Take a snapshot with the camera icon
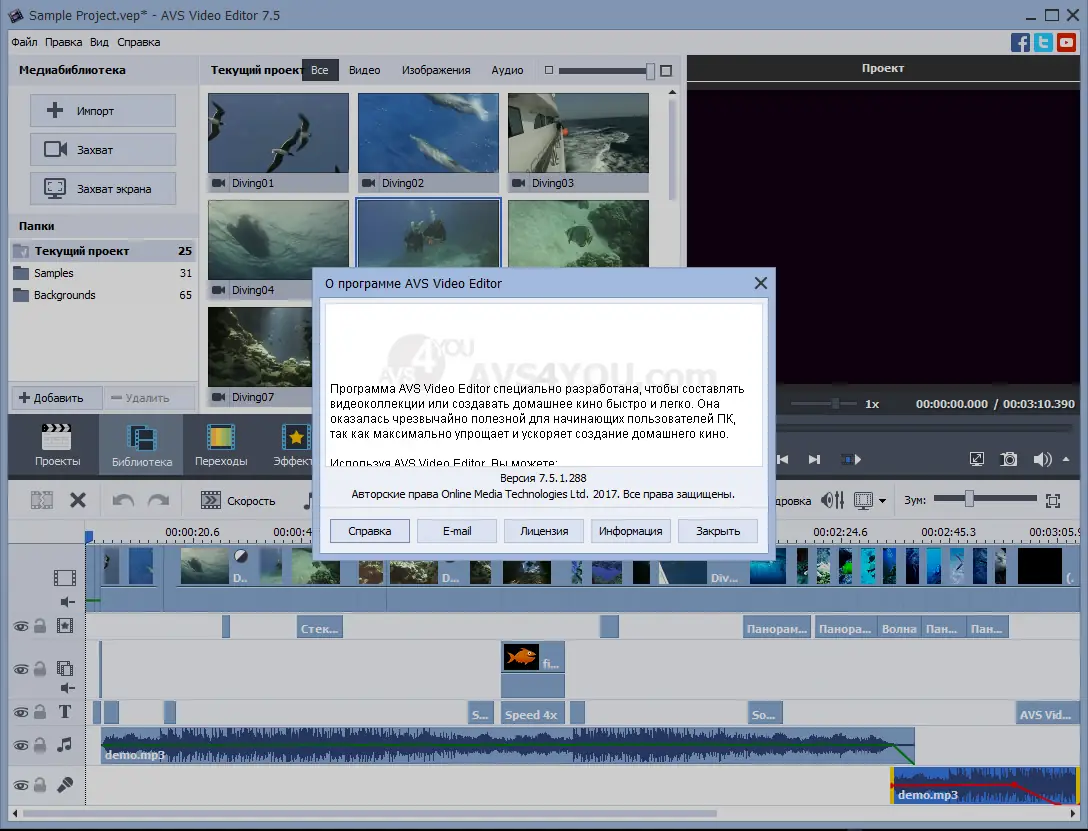Screen dimensions: 1088x831 1010,459
